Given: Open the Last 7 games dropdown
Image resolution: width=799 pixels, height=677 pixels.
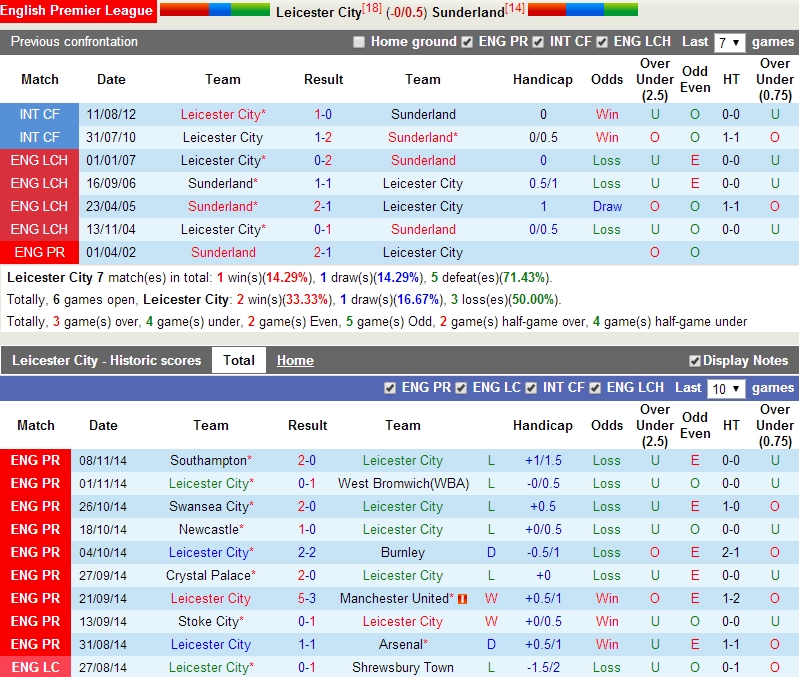Looking at the screenshot, I should coord(730,42).
